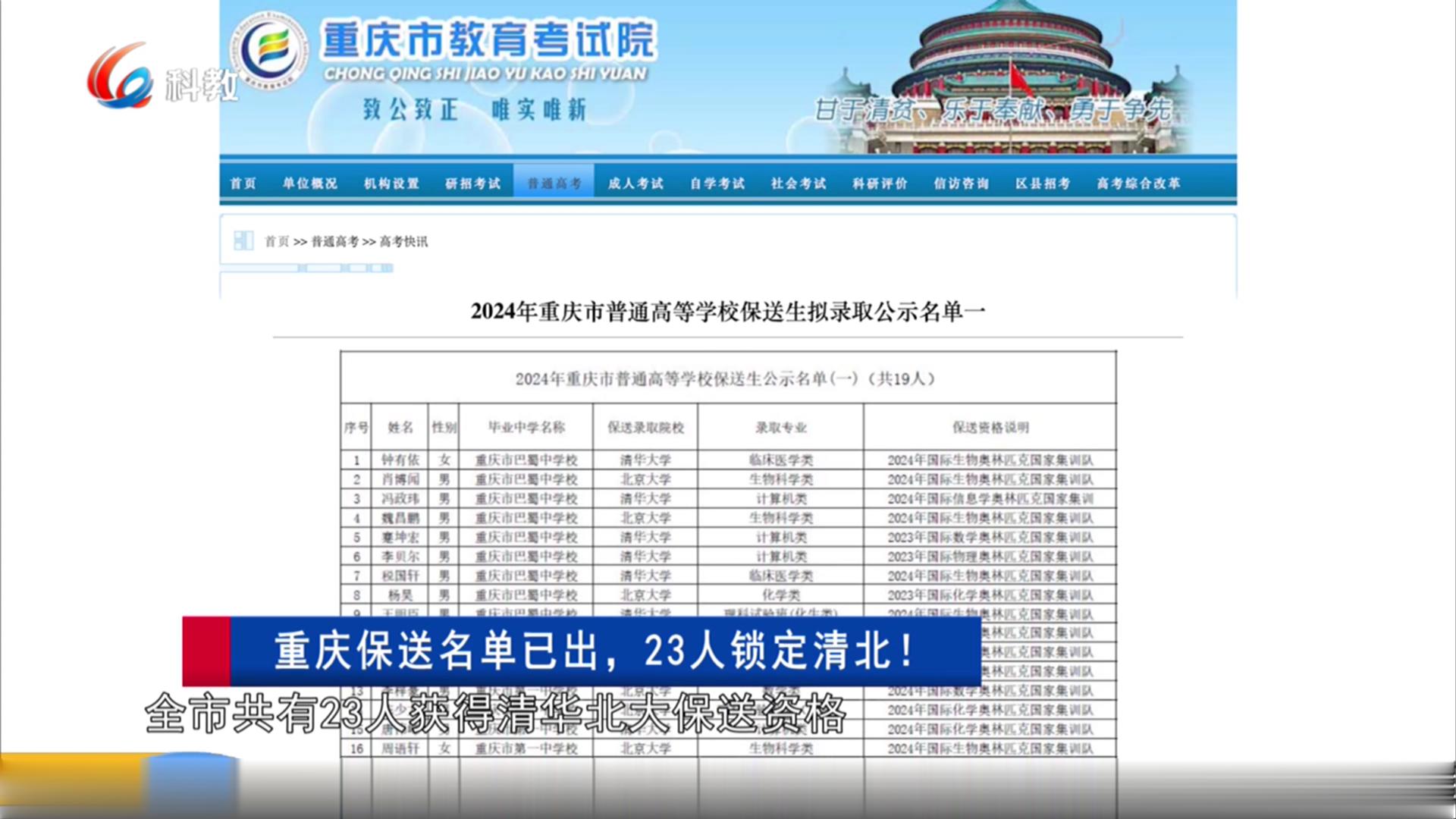Click the 首页 breadcrumb link
Image resolution: width=1456 pixels, height=819 pixels.
click(x=276, y=242)
